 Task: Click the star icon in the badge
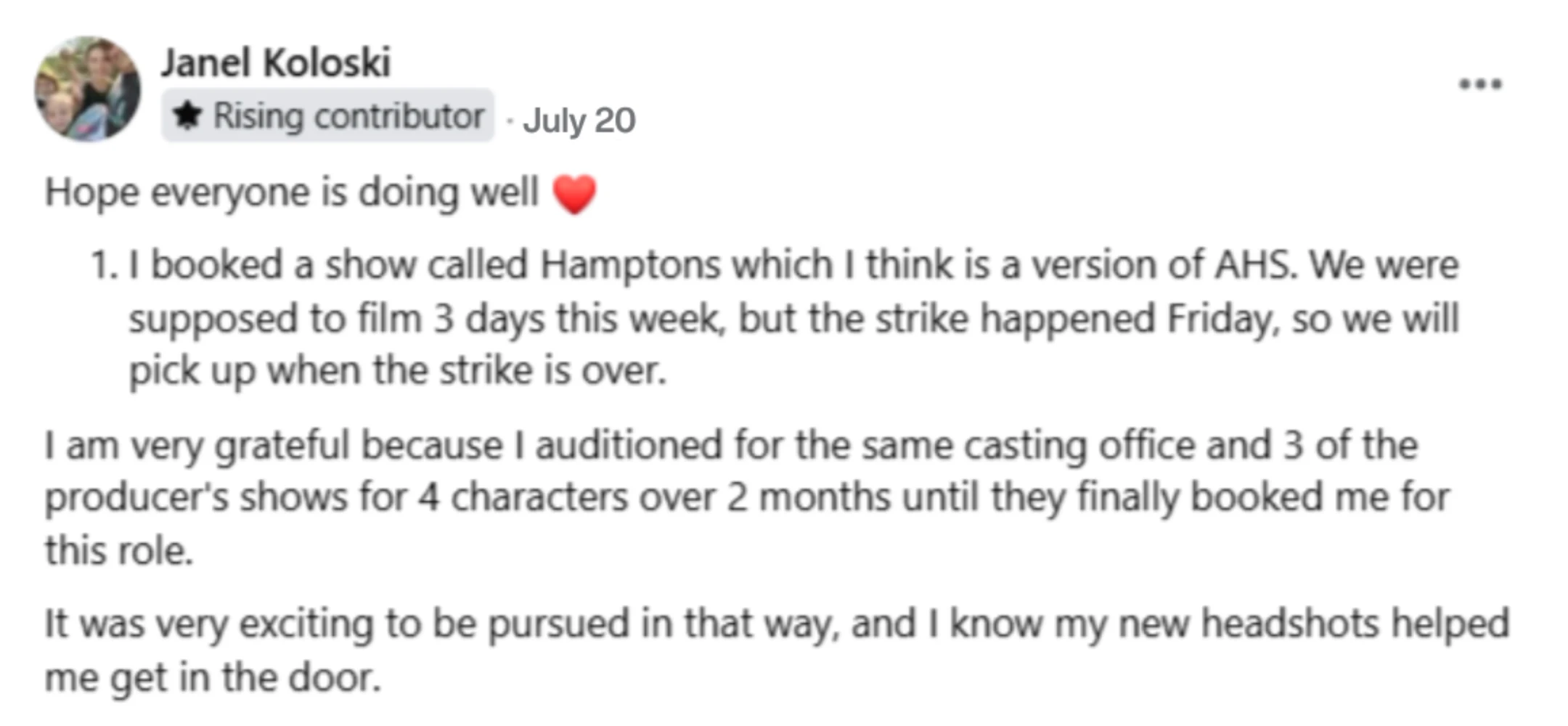tap(187, 115)
